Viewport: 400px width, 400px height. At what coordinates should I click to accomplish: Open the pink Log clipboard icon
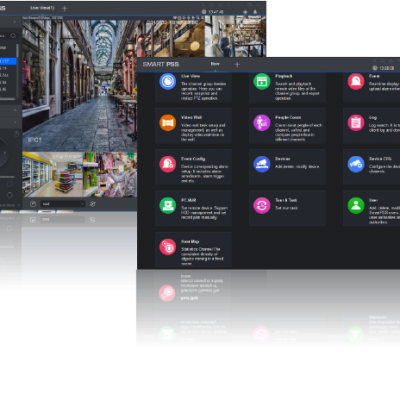tap(356, 123)
